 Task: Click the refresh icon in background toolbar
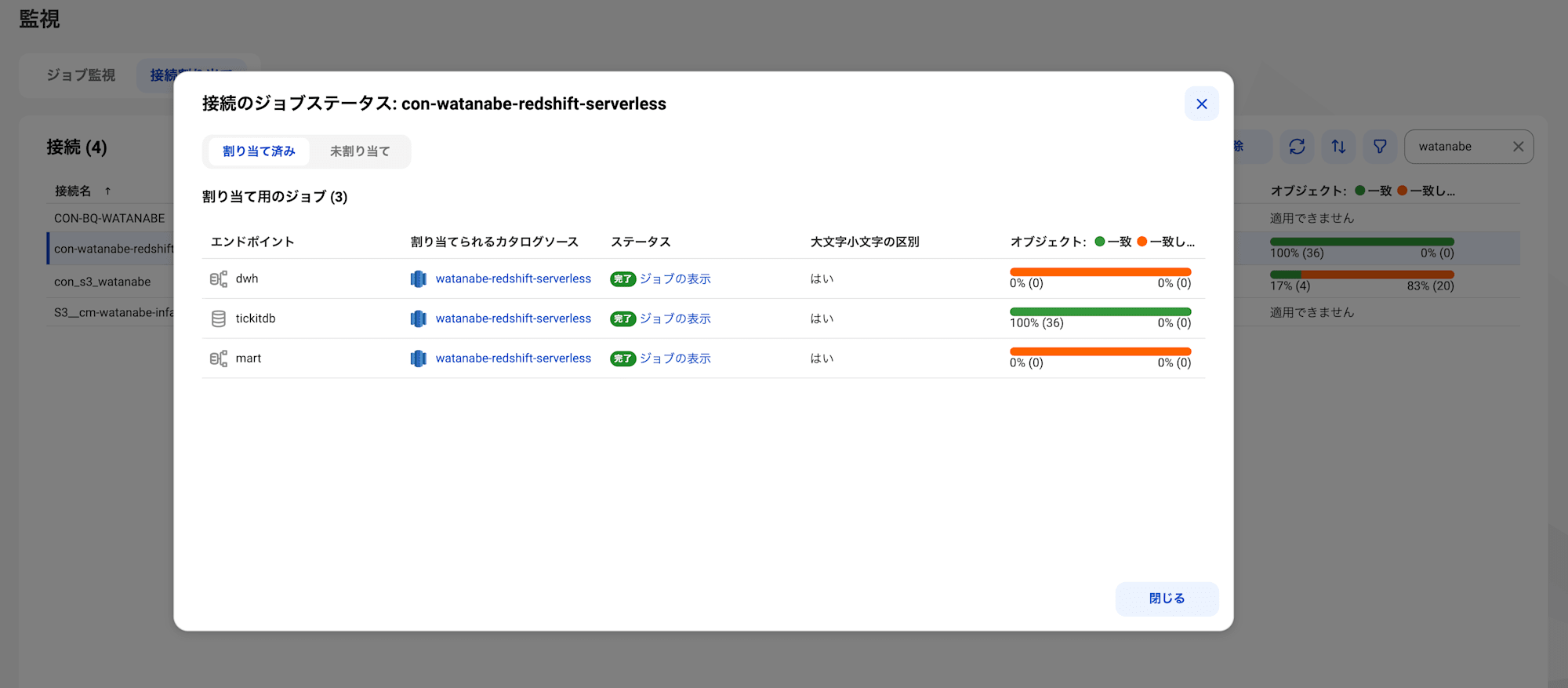1297,147
